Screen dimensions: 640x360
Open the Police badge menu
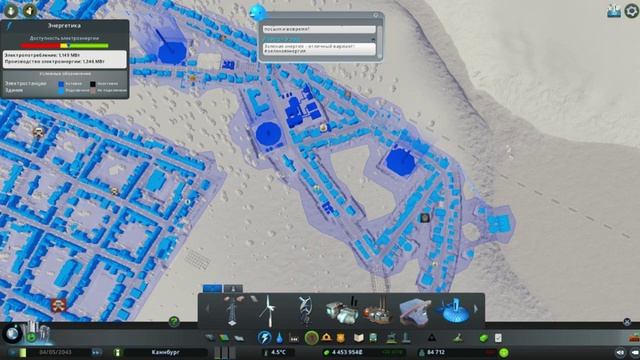(x=340, y=338)
